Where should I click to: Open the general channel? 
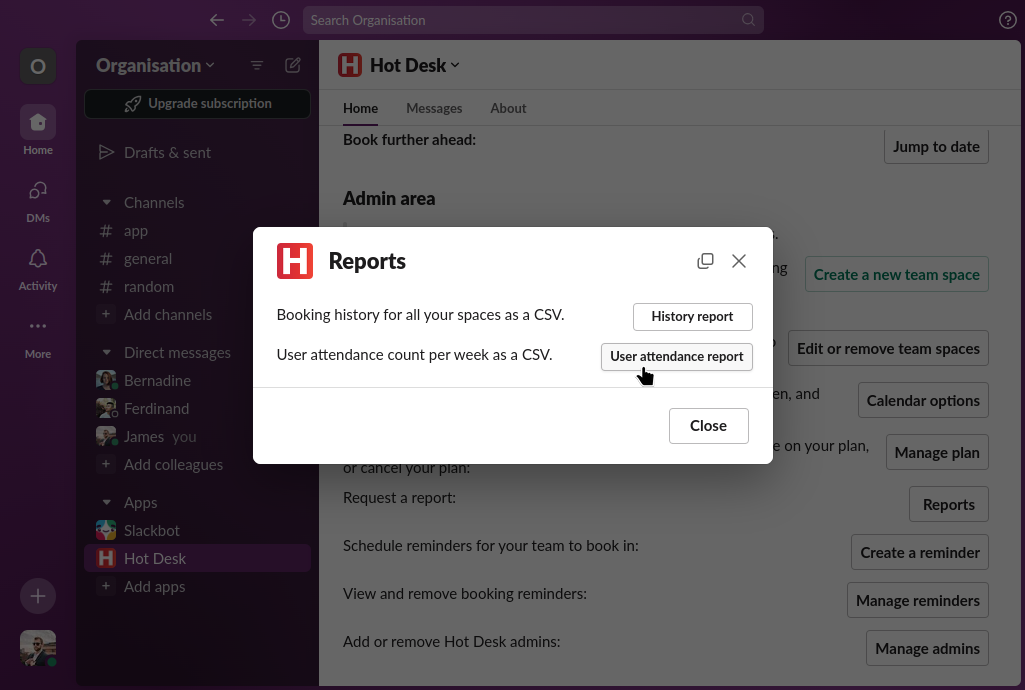click(x=197, y=259)
